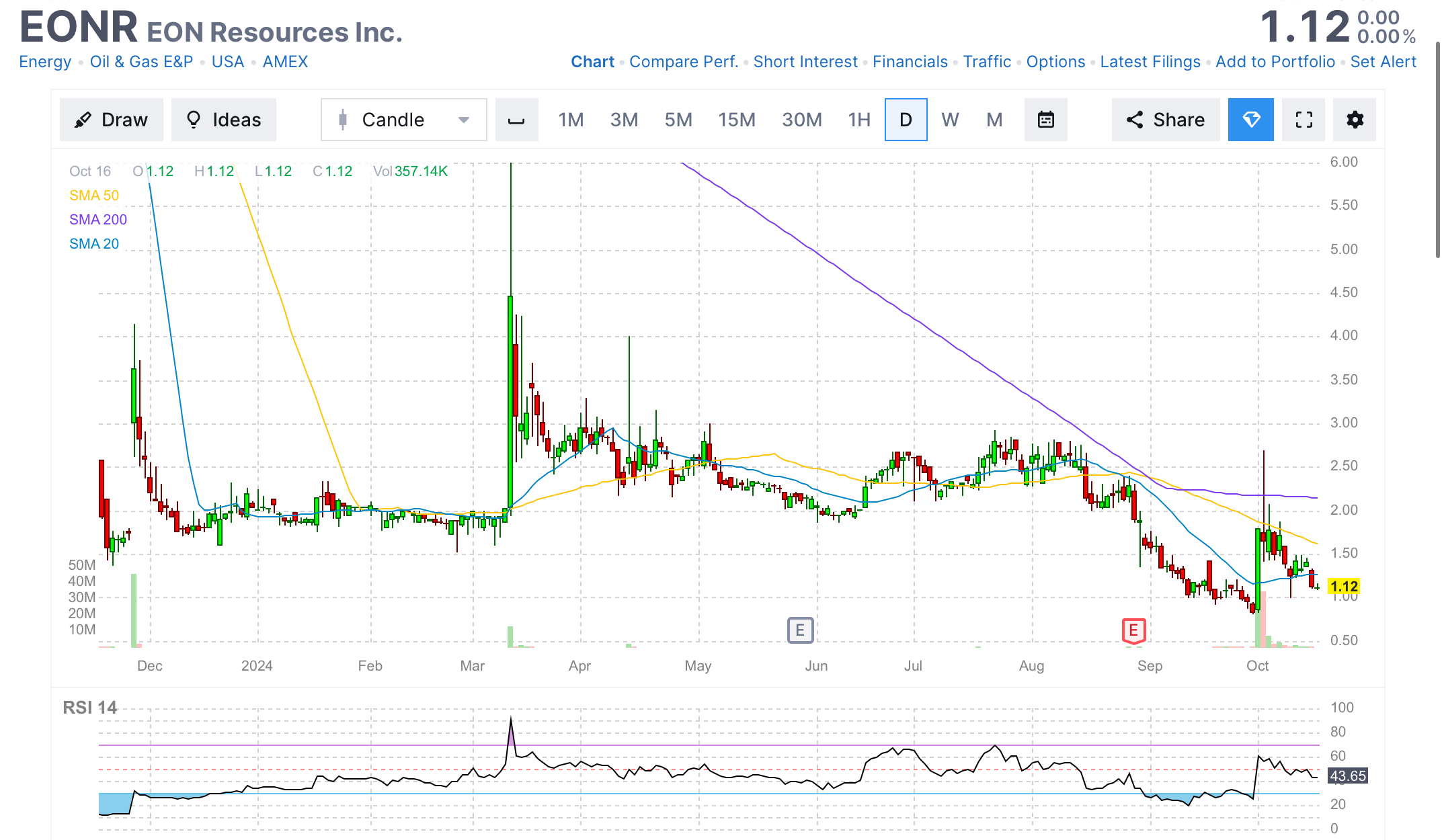Select the Draw pencil tool
1444x840 pixels.
[x=111, y=119]
